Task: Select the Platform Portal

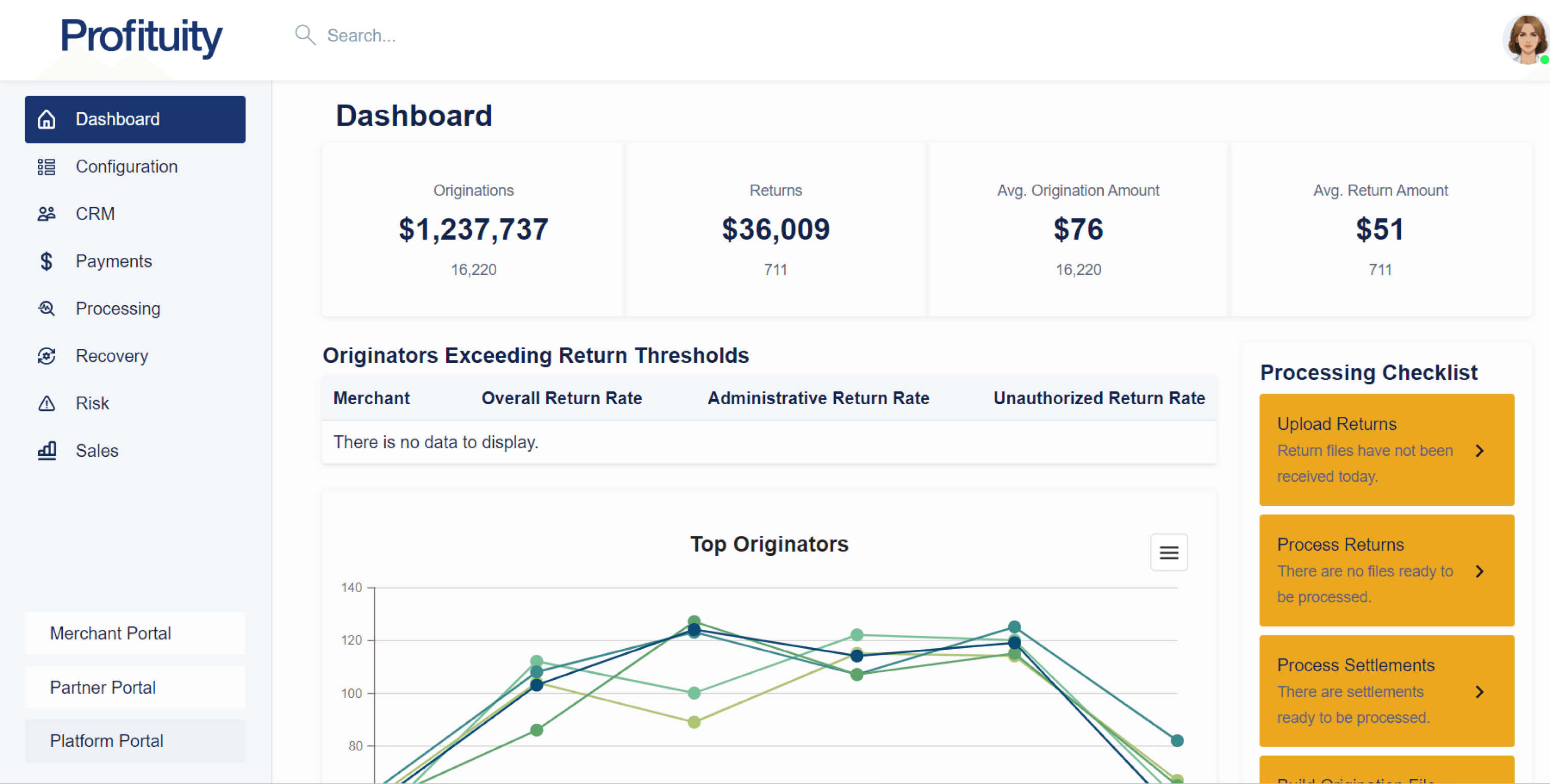Action: tap(135, 741)
